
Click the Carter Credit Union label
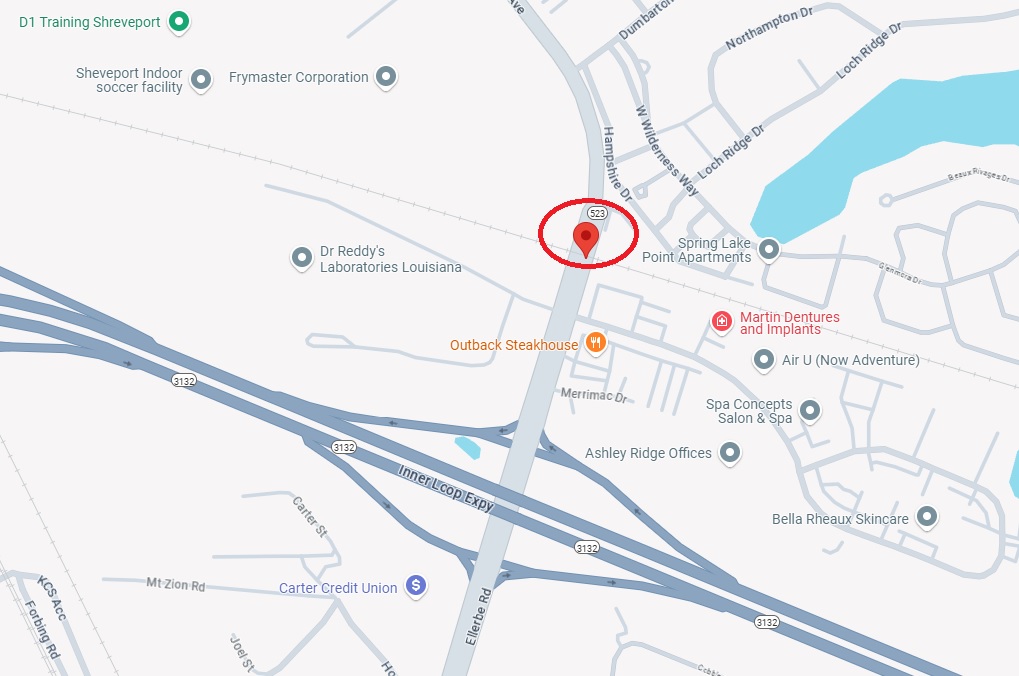click(x=338, y=588)
